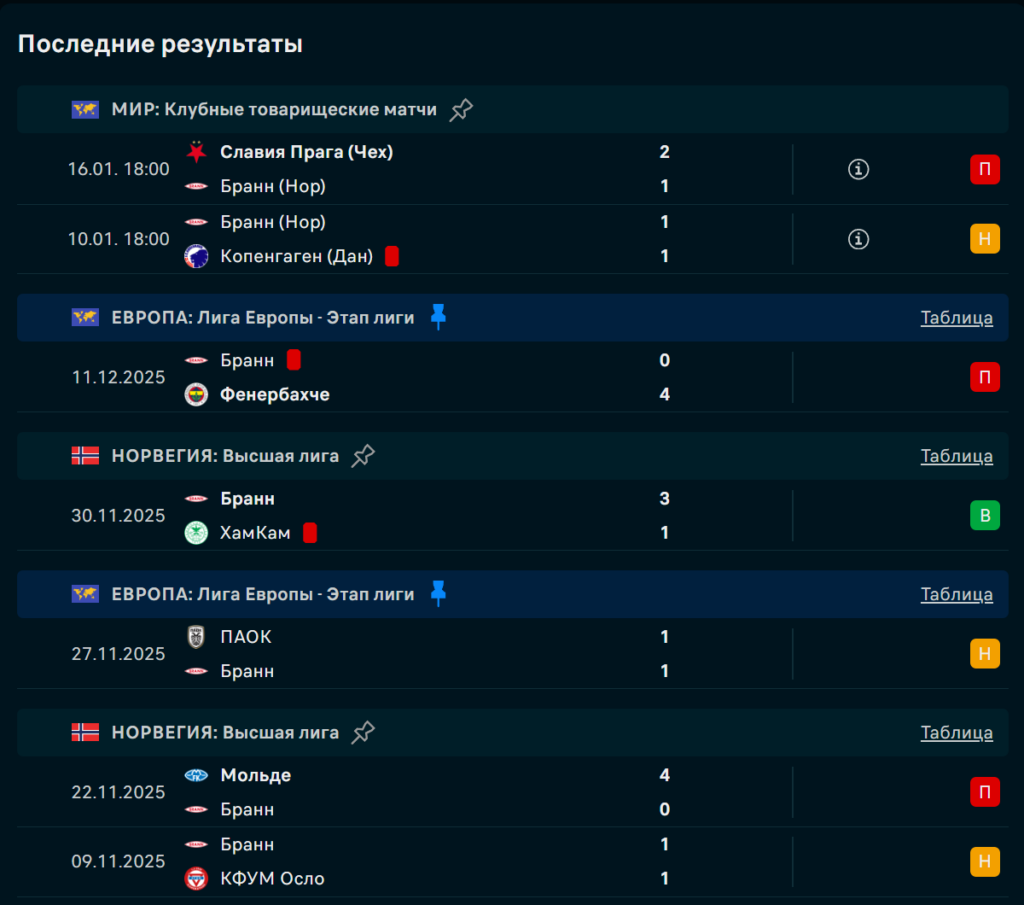Click the Molde team logo

click(x=197, y=775)
